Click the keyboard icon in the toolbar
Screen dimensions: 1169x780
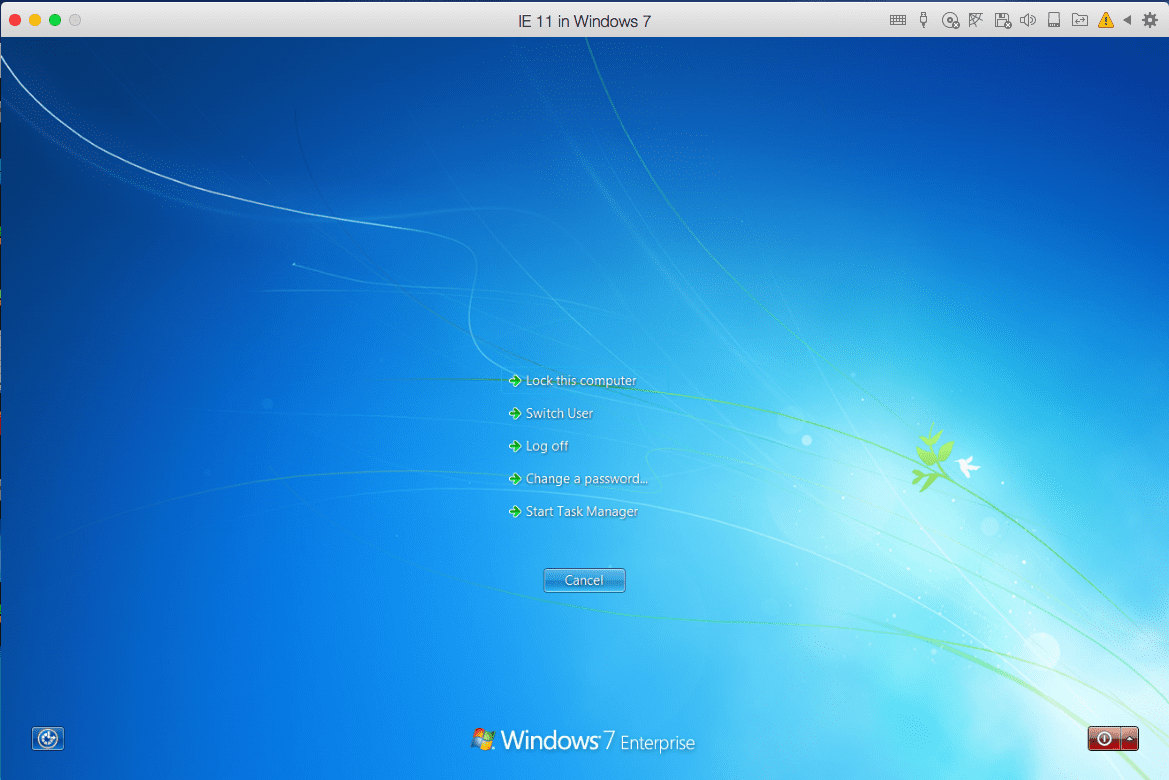[897, 19]
